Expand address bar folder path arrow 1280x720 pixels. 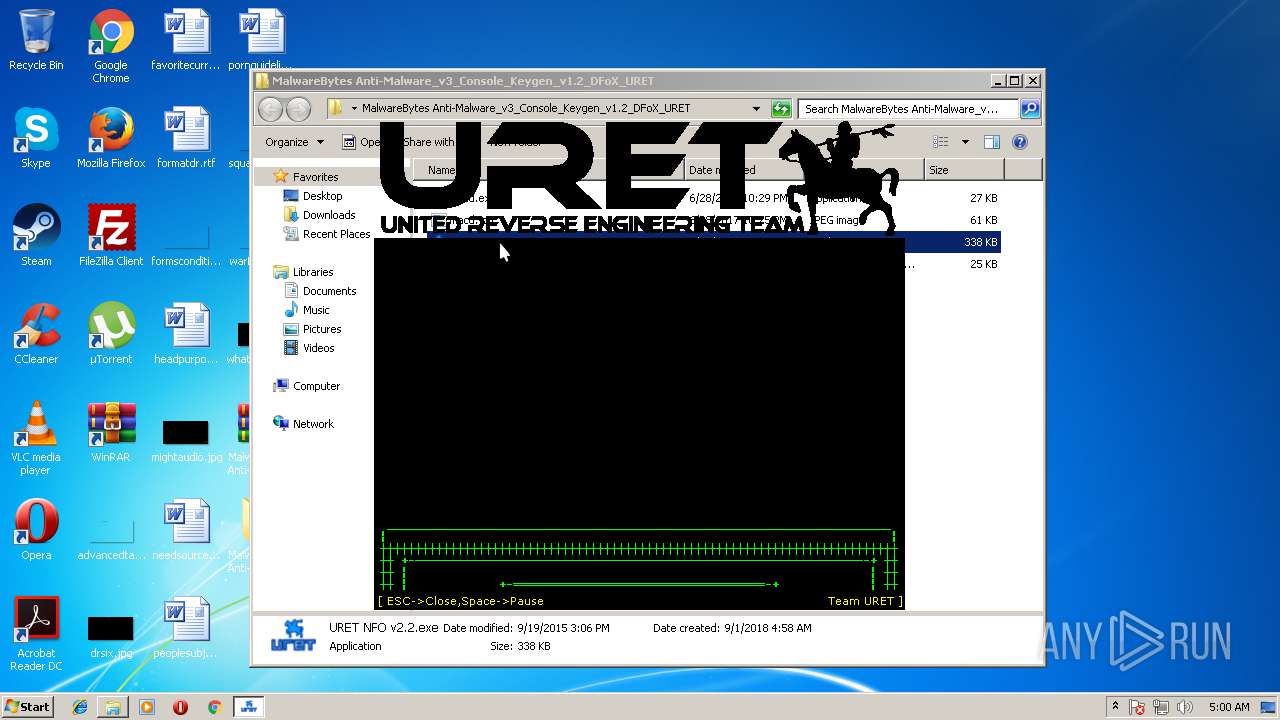point(354,108)
